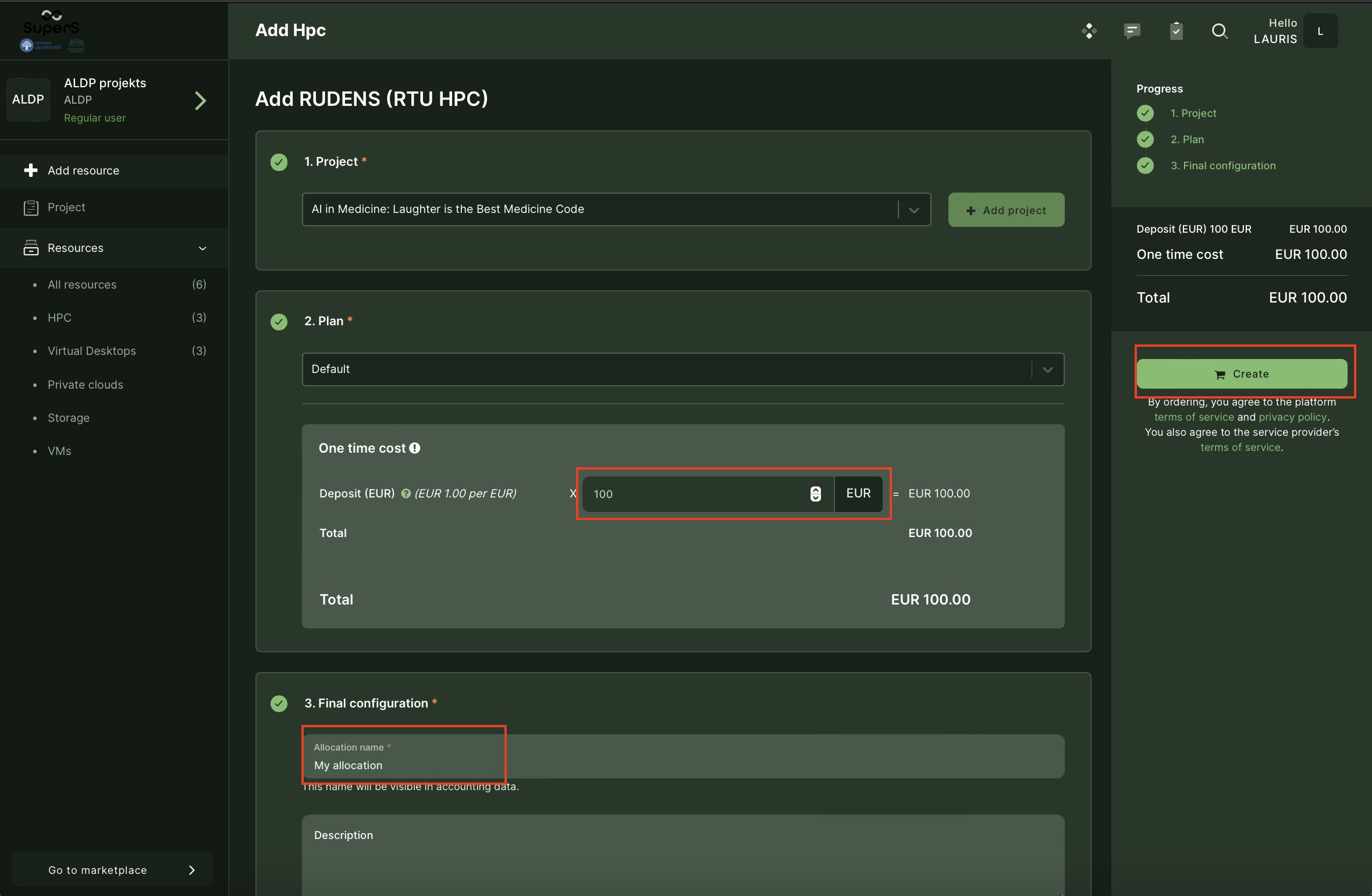Click the search icon in the top bar

point(1219,30)
